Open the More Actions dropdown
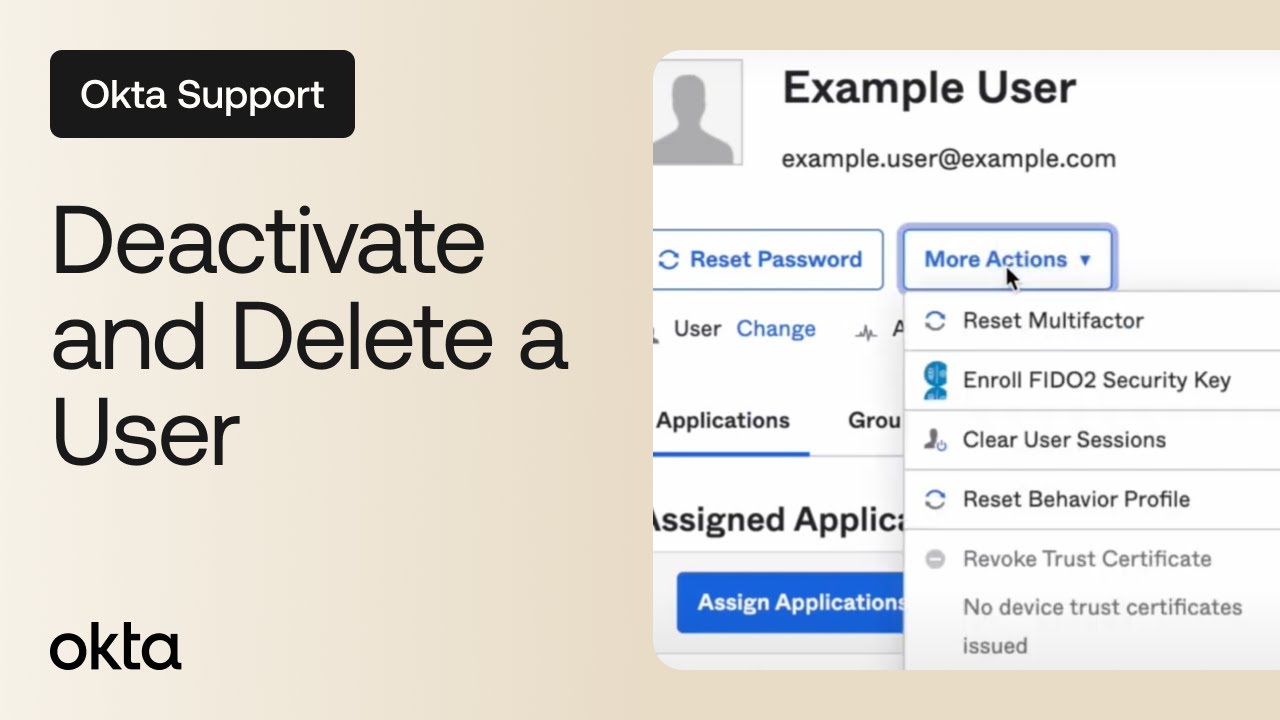 (1008, 259)
